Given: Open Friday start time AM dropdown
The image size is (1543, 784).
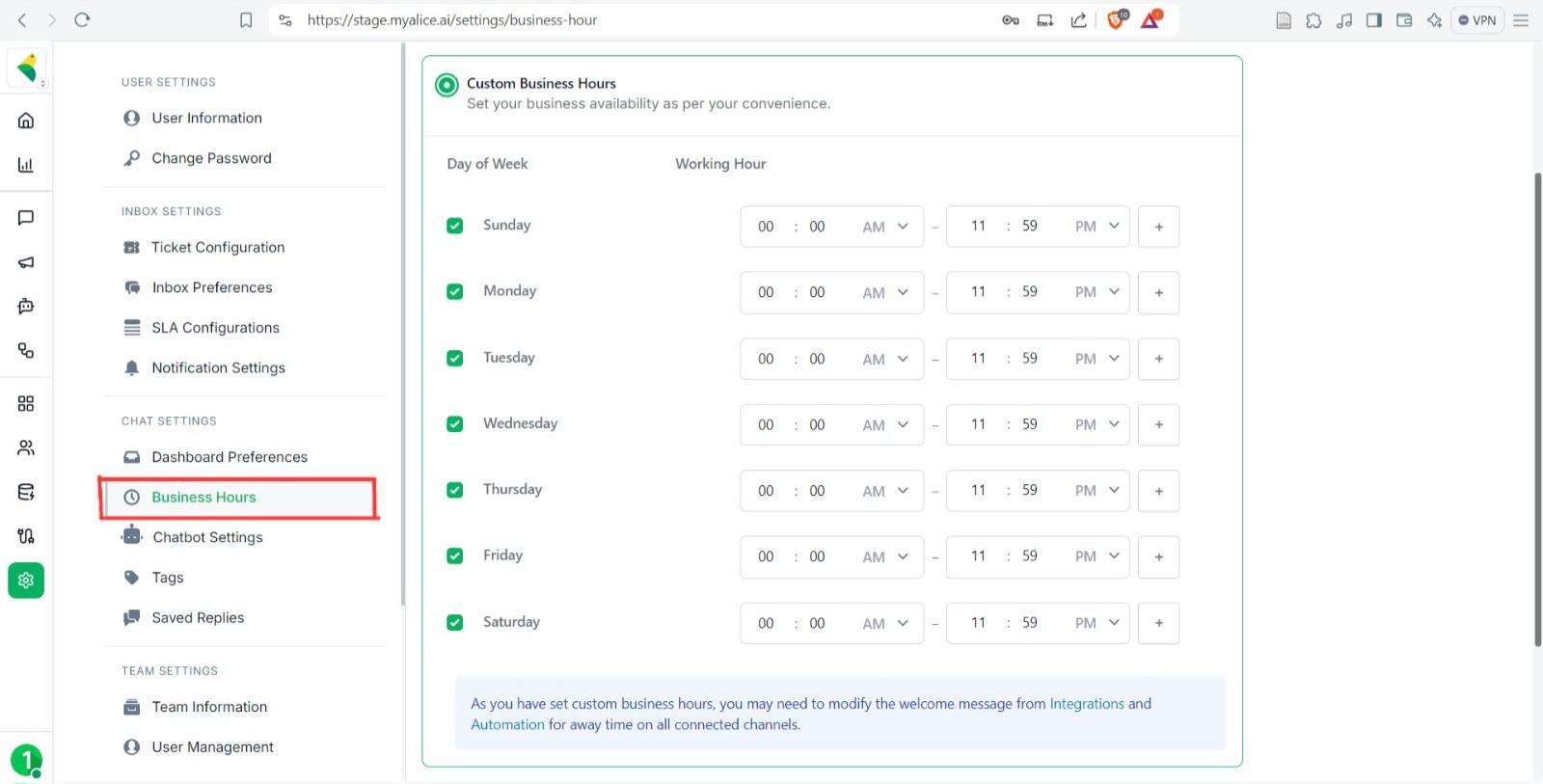Looking at the screenshot, I should click(885, 556).
